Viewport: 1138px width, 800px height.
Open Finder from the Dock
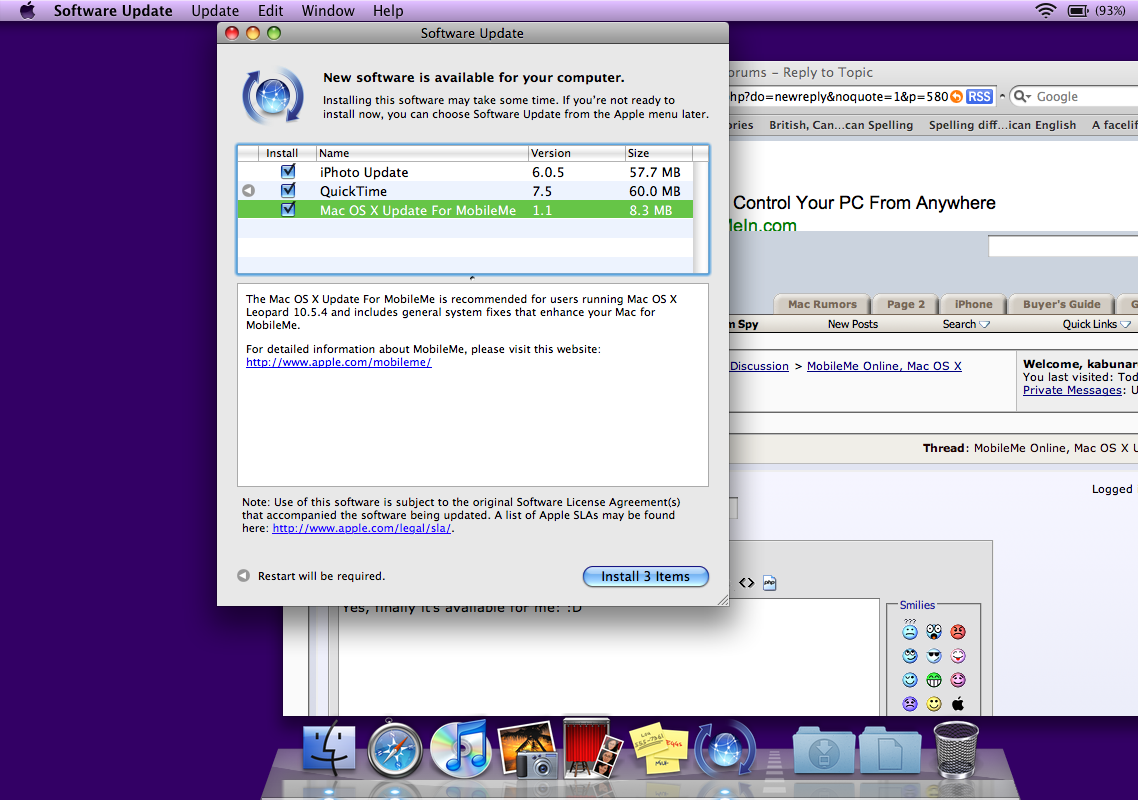(329, 750)
